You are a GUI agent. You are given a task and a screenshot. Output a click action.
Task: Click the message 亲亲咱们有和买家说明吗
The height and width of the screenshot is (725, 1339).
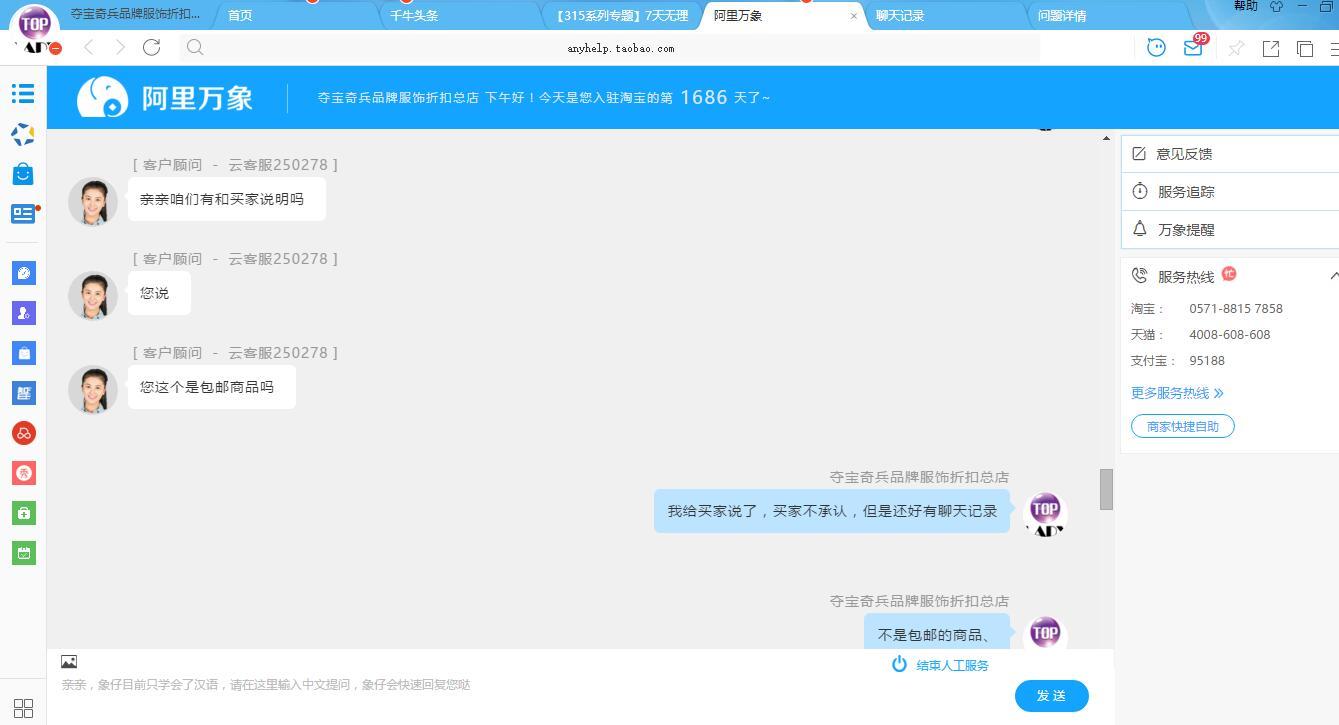click(x=227, y=199)
